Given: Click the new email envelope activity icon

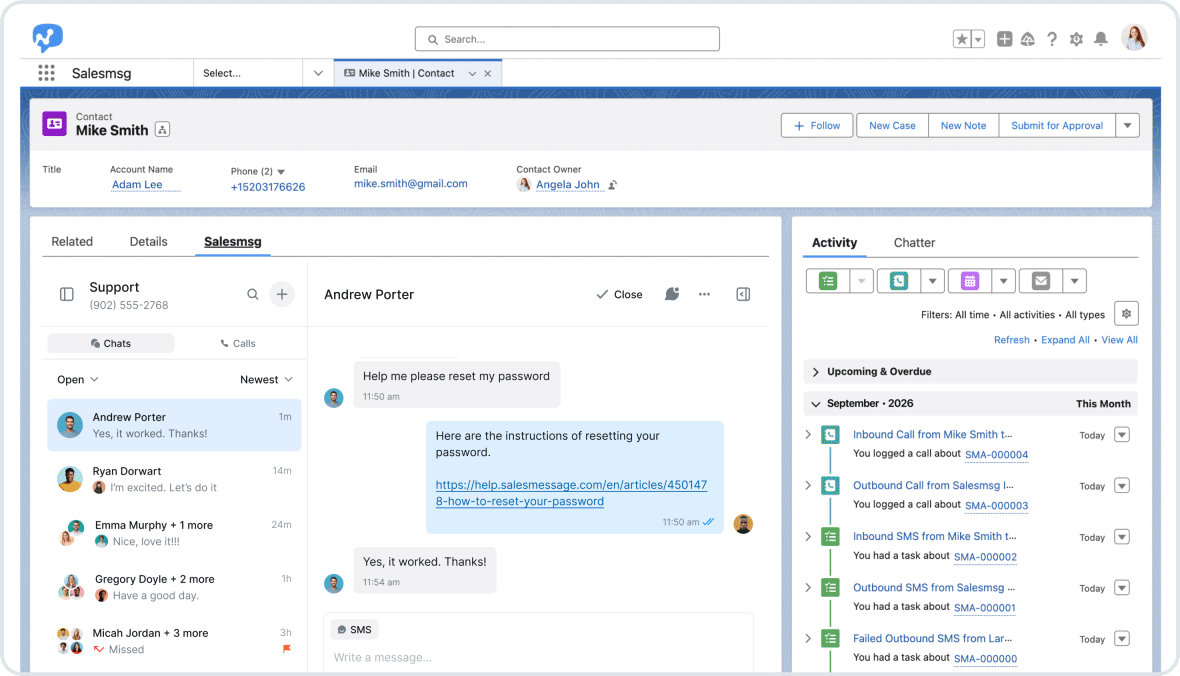Looking at the screenshot, I should (1041, 281).
